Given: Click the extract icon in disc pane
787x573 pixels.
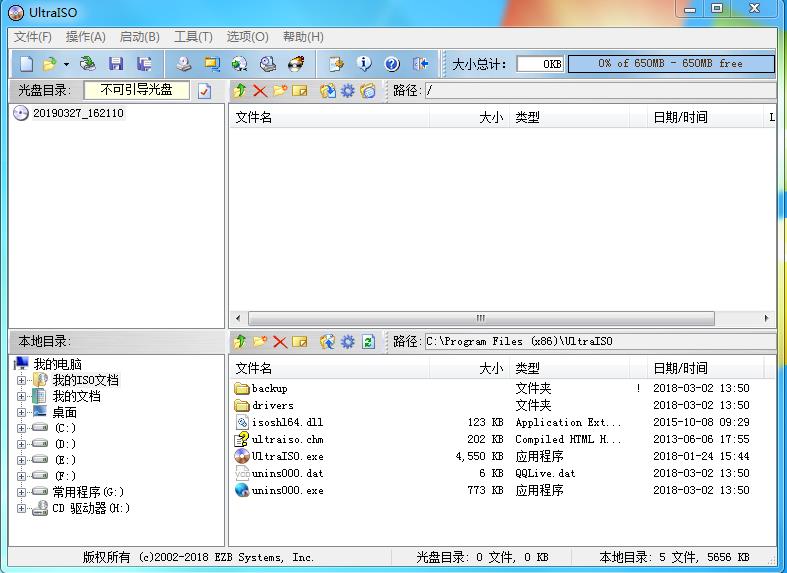Looking at the screenshot, I should (x=328, y=91).
